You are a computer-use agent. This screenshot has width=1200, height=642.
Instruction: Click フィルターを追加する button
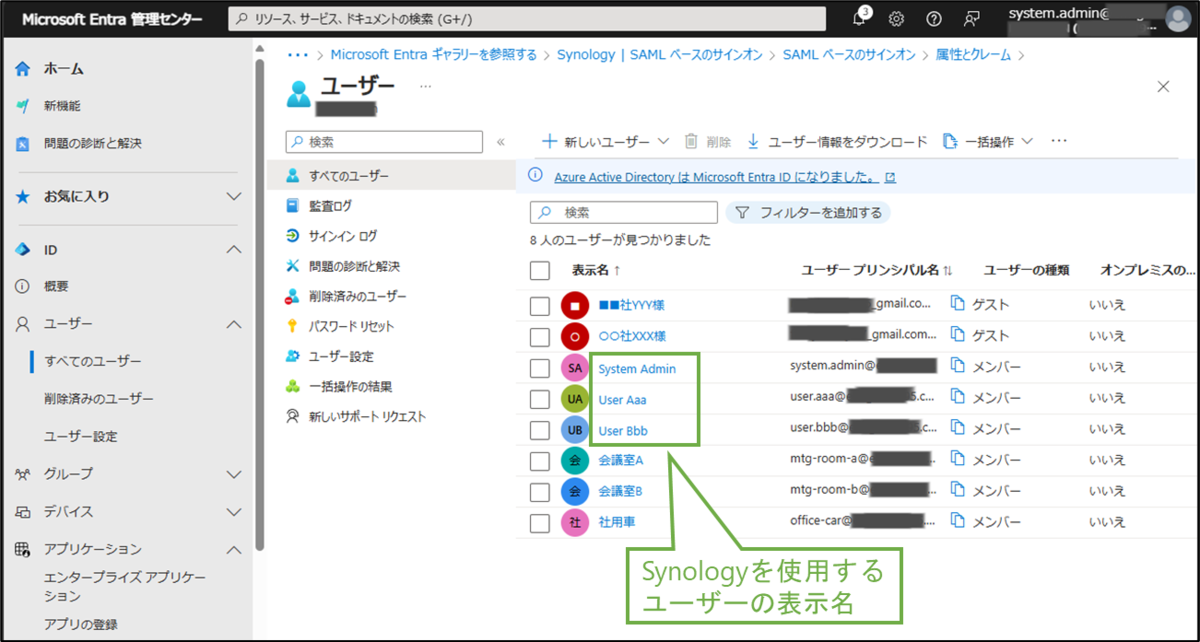pos(808,212)
